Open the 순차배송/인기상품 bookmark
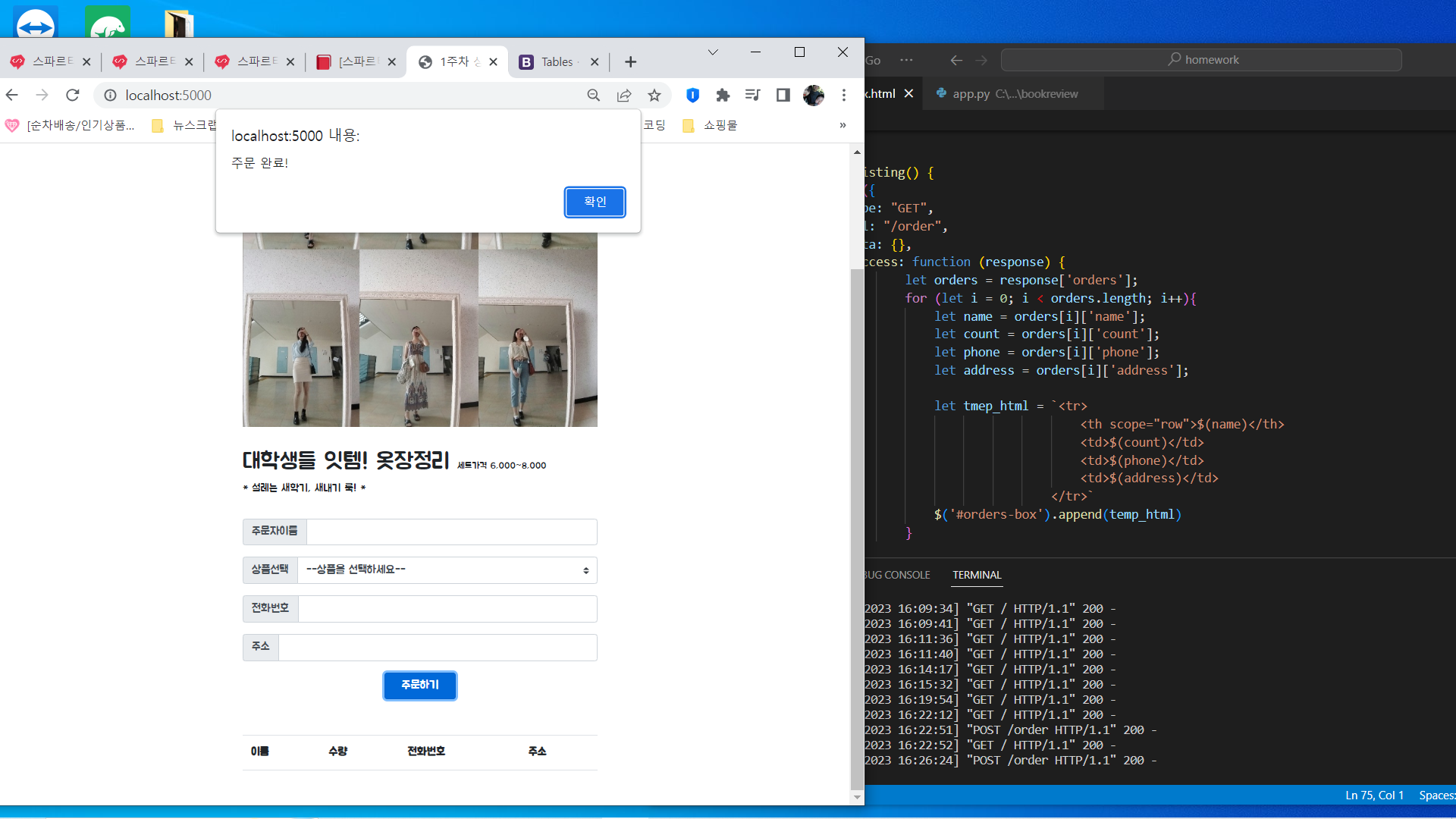Screen dimensions: 1456x819 click(70, 125)
